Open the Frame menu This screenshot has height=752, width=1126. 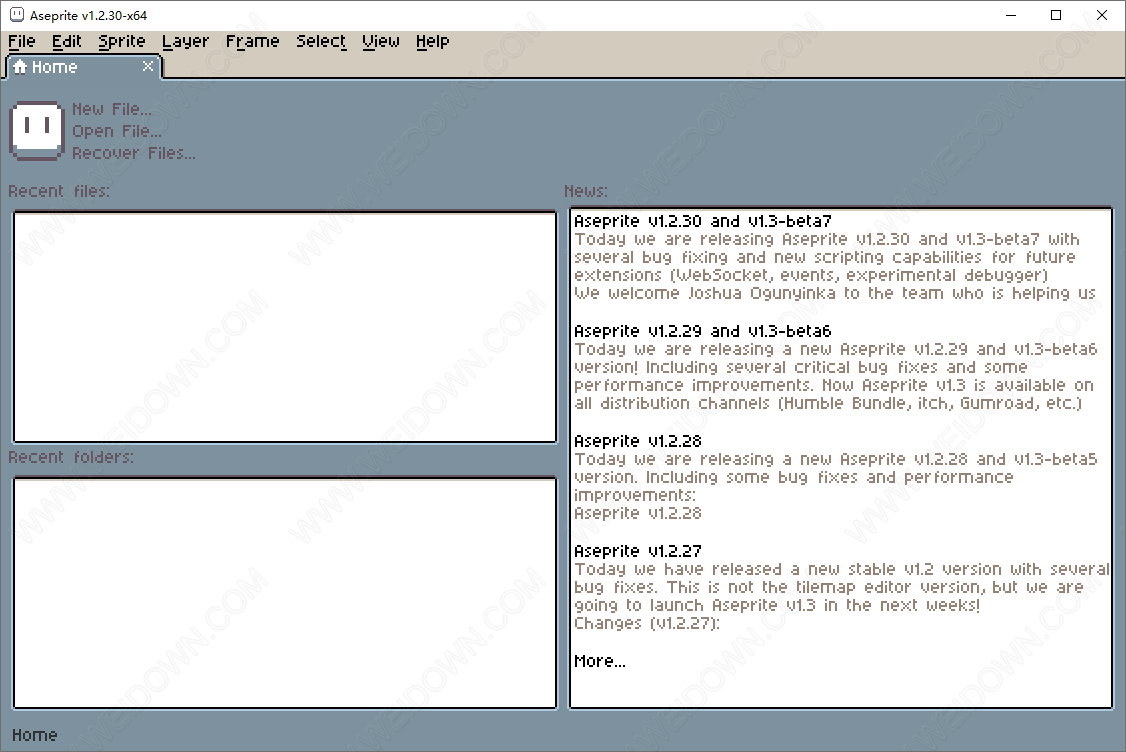252,42
